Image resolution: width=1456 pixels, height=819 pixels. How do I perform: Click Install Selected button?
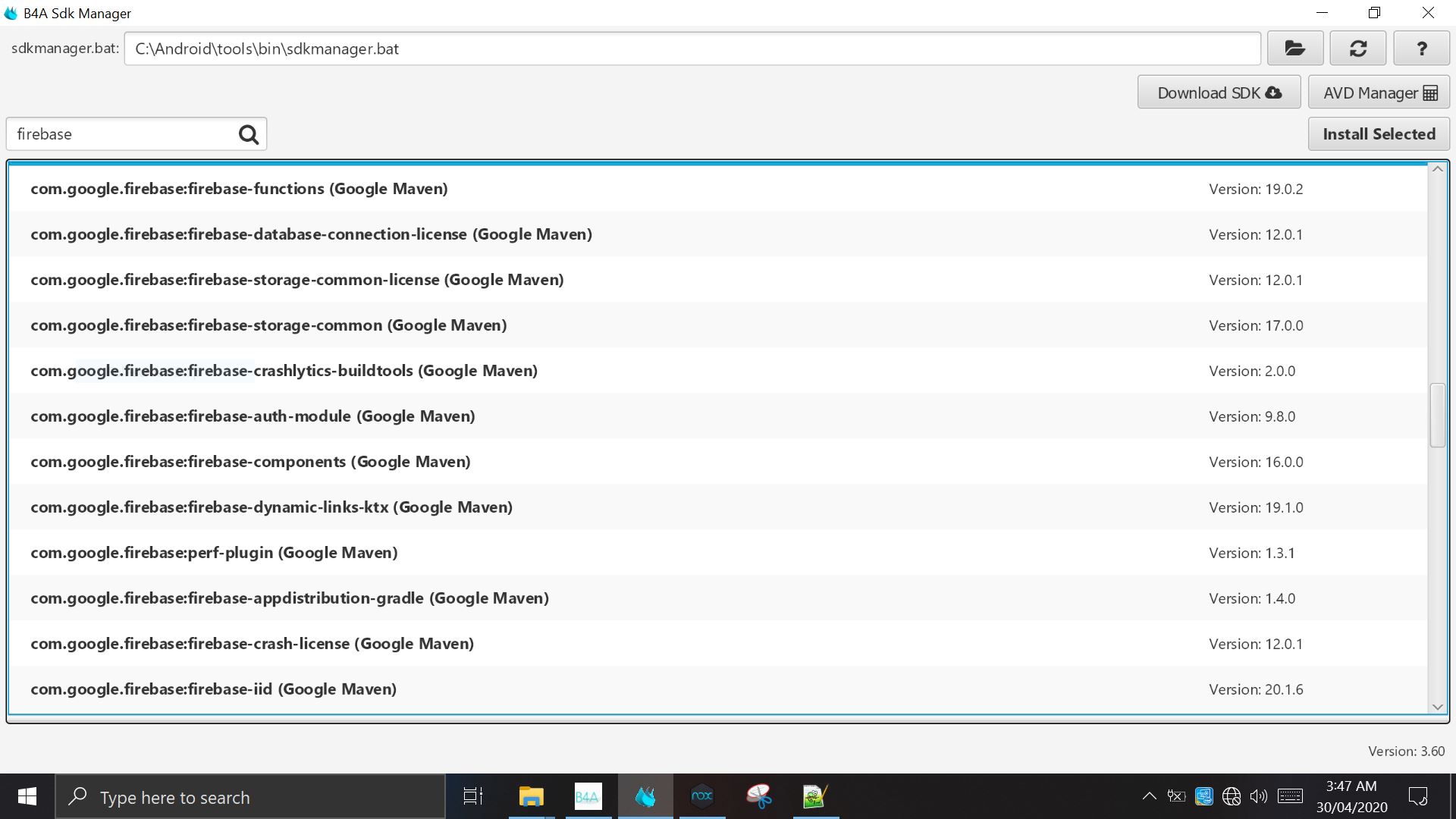point(1379,133)
